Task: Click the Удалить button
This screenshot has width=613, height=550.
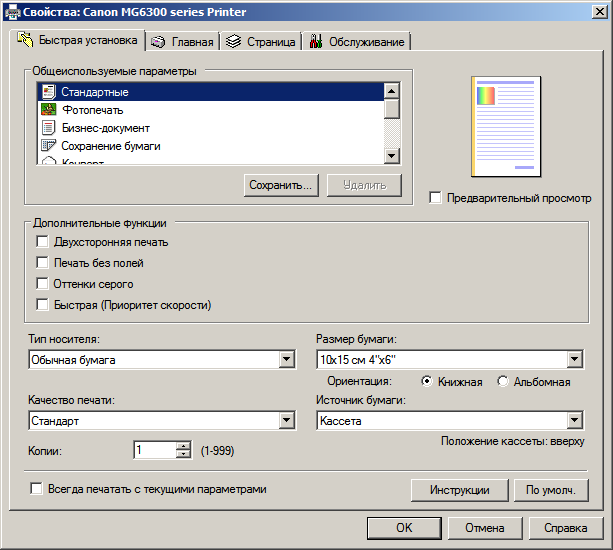Action: (x=364, y=185)
